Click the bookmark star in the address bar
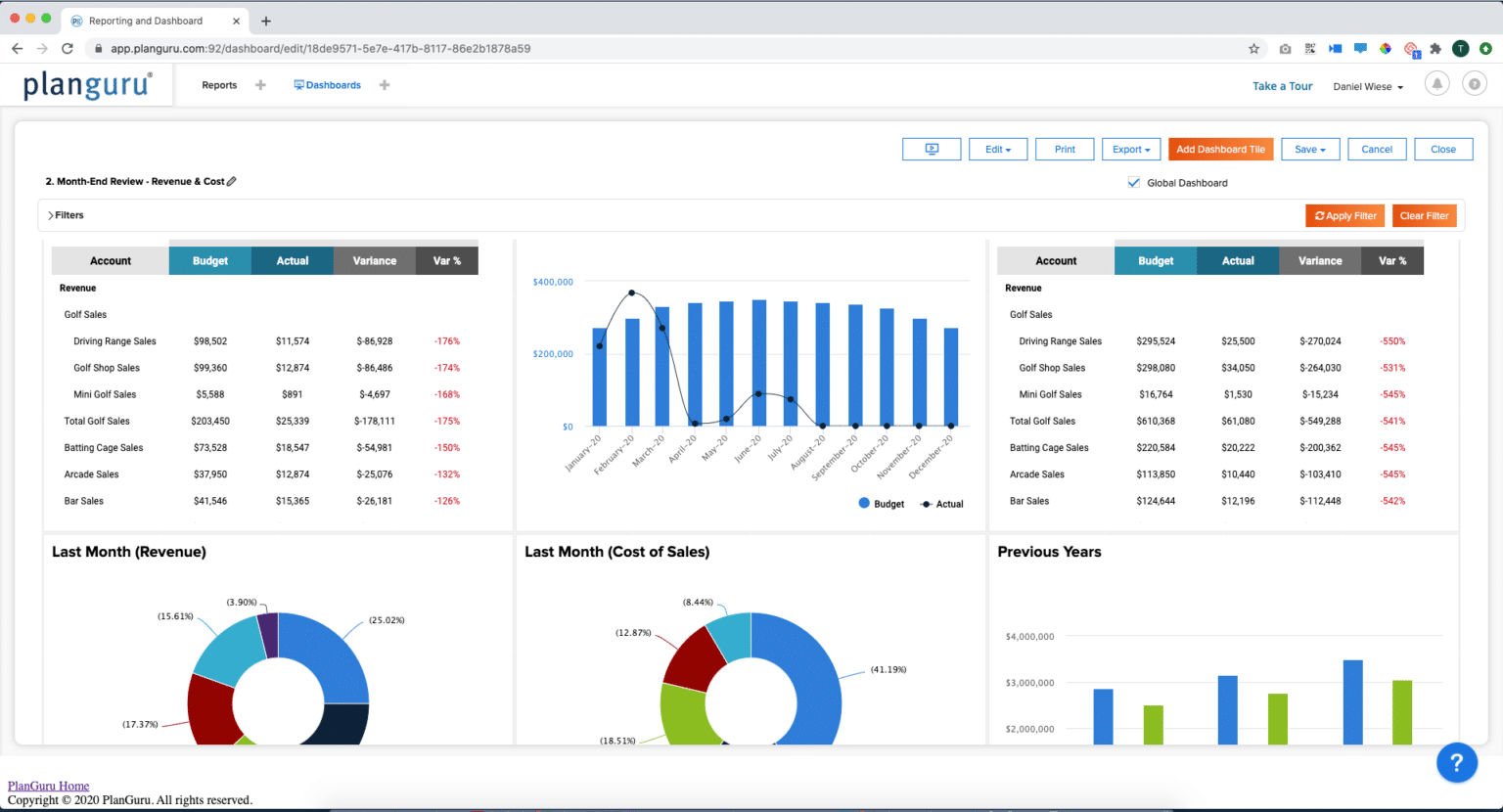The image size is (1503, 812). click(1254, 47)
